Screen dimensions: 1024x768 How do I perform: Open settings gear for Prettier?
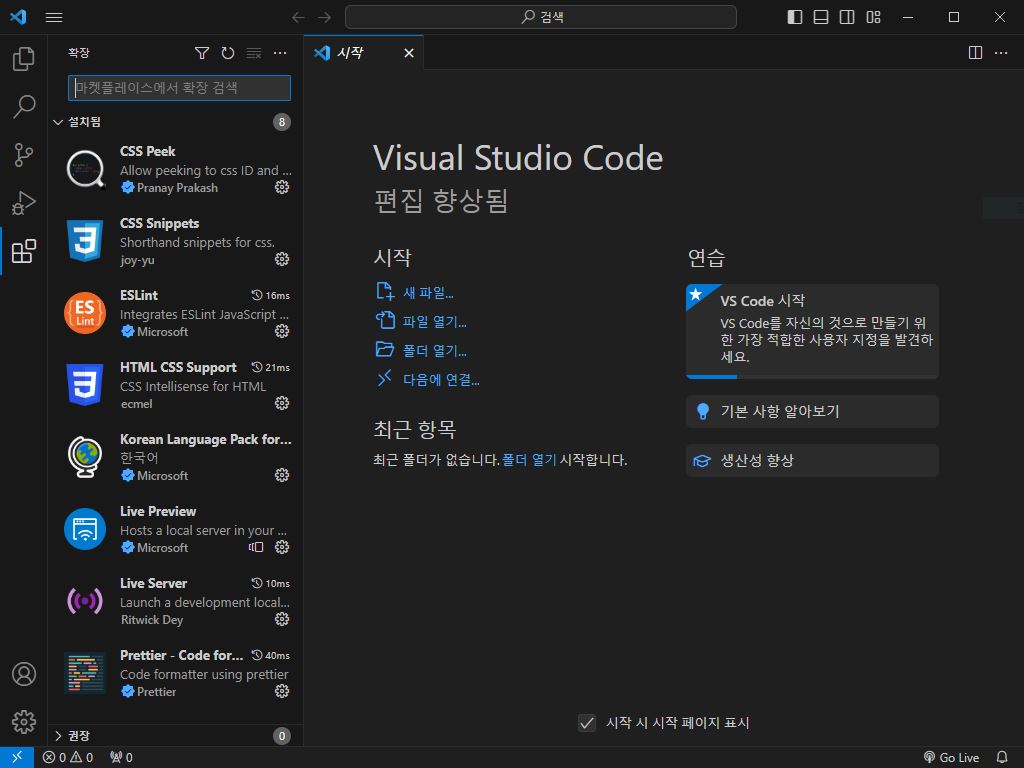(281, 691)
